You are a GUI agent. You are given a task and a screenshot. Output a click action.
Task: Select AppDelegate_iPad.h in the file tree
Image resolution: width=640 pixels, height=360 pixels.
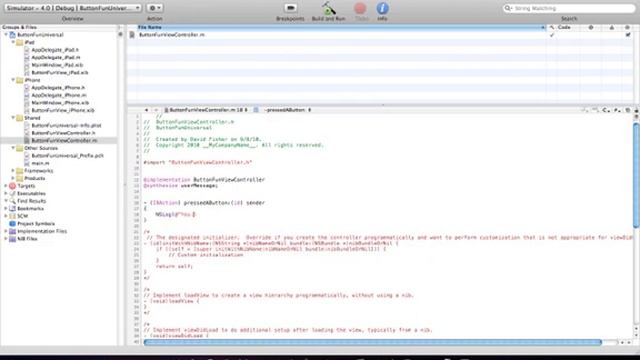(x=55, y=50)
